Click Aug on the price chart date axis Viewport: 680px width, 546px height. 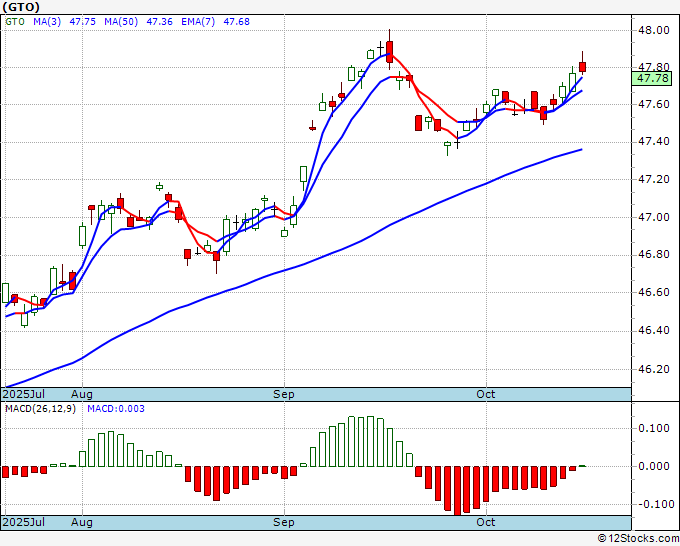pos(82,394)
